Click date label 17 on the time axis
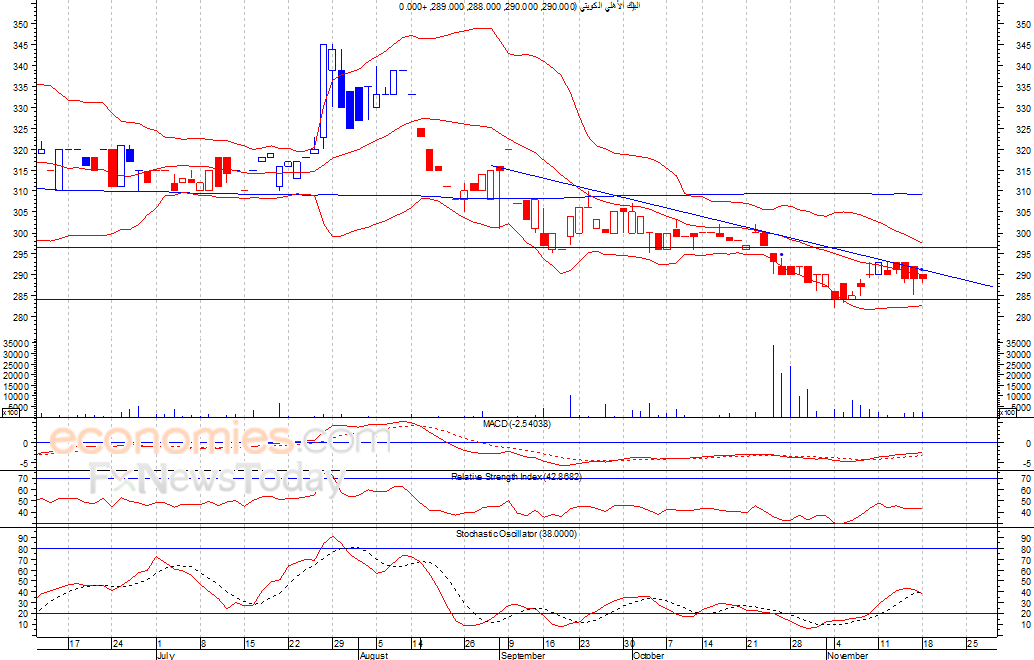The image size is (1034, 660). point(75,644)
